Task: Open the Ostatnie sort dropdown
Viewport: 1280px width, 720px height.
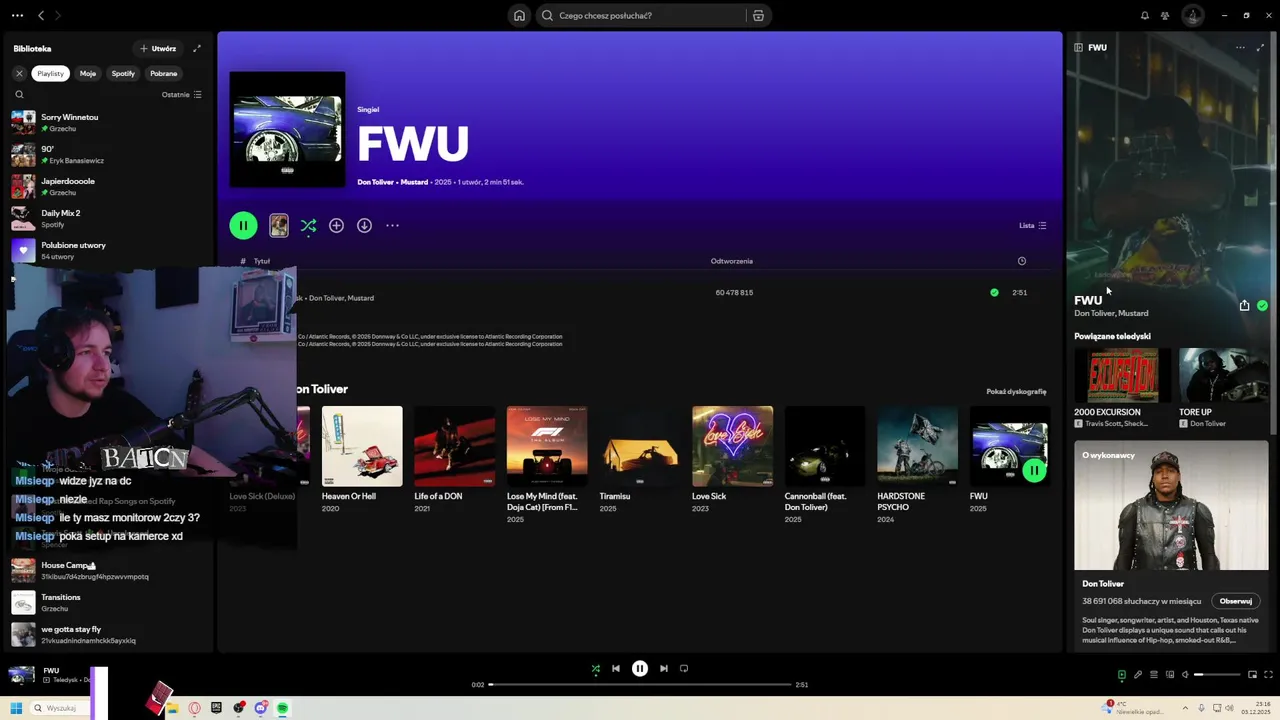Action: [x=182, y=94]
